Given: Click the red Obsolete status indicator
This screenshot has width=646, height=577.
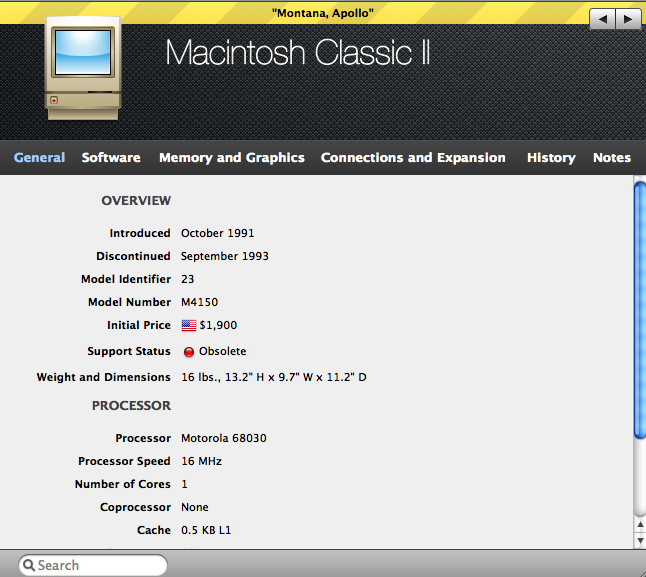Looking at the screenshot, I should 189,352.
